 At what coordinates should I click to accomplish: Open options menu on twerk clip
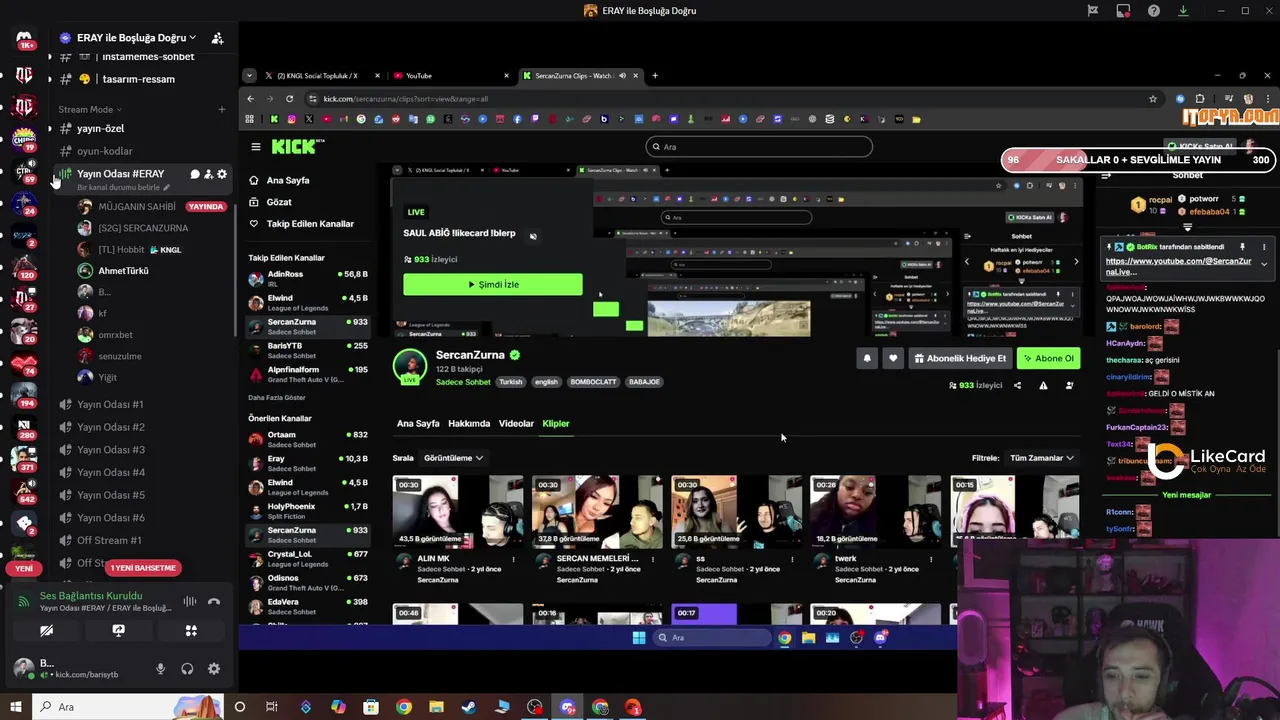point(930,559)
